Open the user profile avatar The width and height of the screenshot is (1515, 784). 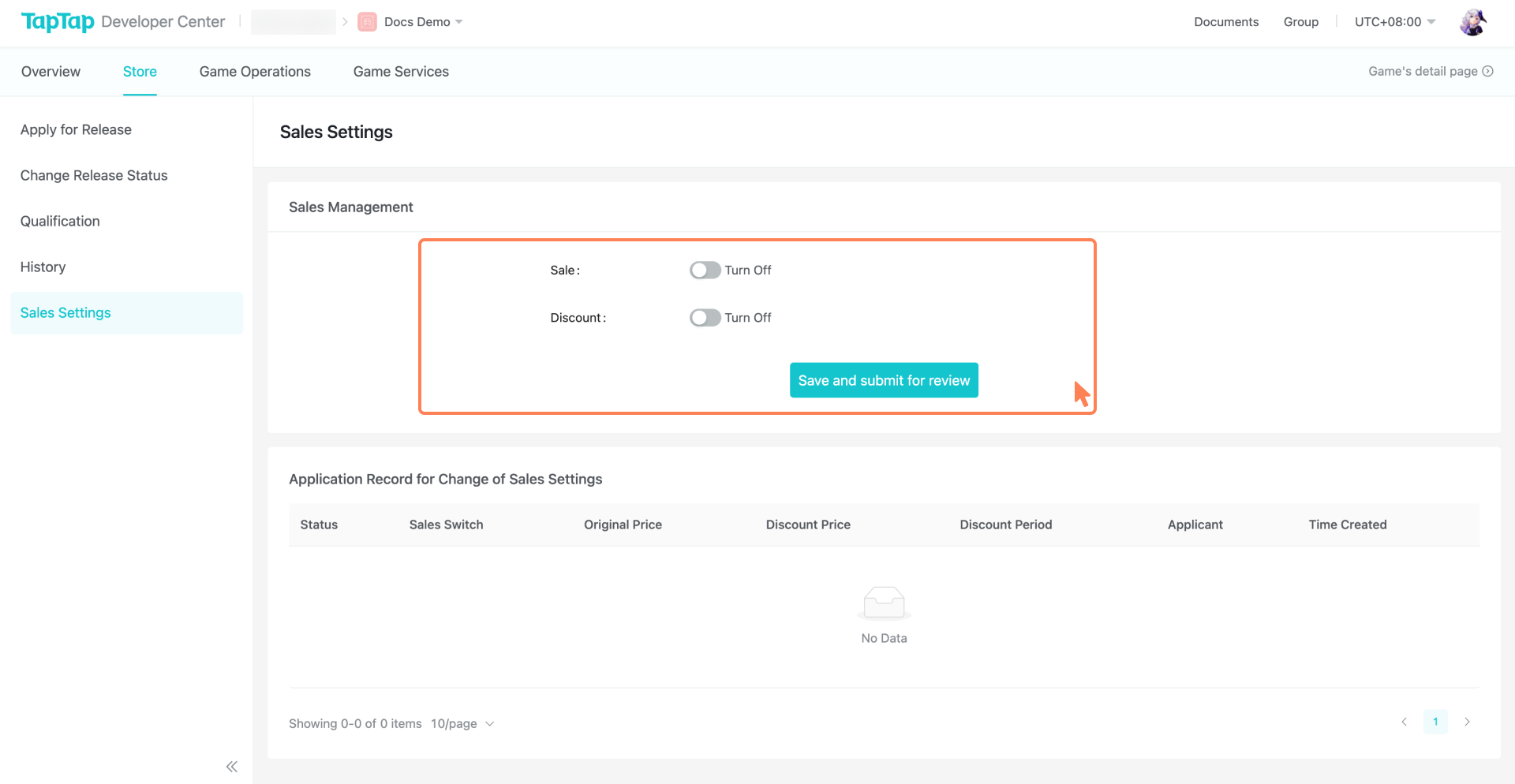tap(1472, 22)
